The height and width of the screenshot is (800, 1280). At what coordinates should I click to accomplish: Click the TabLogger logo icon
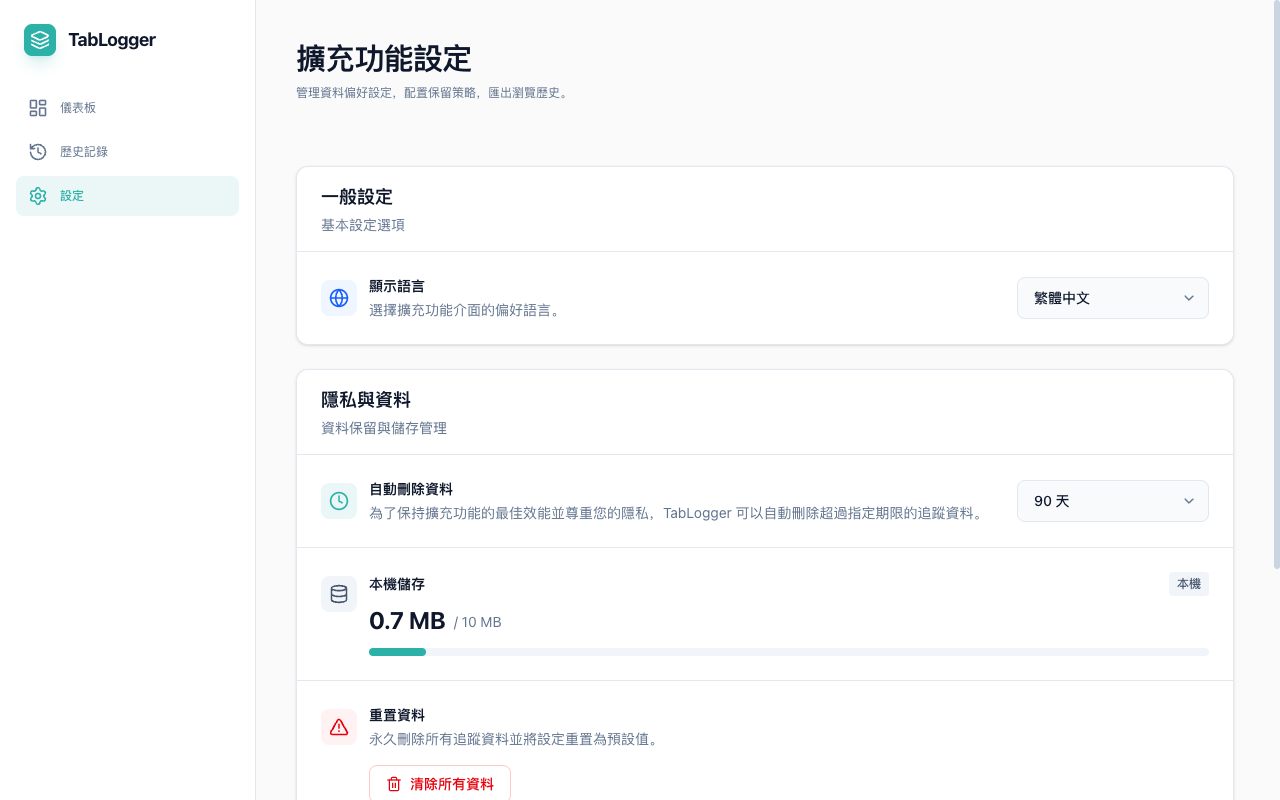[x=39, y=40]
